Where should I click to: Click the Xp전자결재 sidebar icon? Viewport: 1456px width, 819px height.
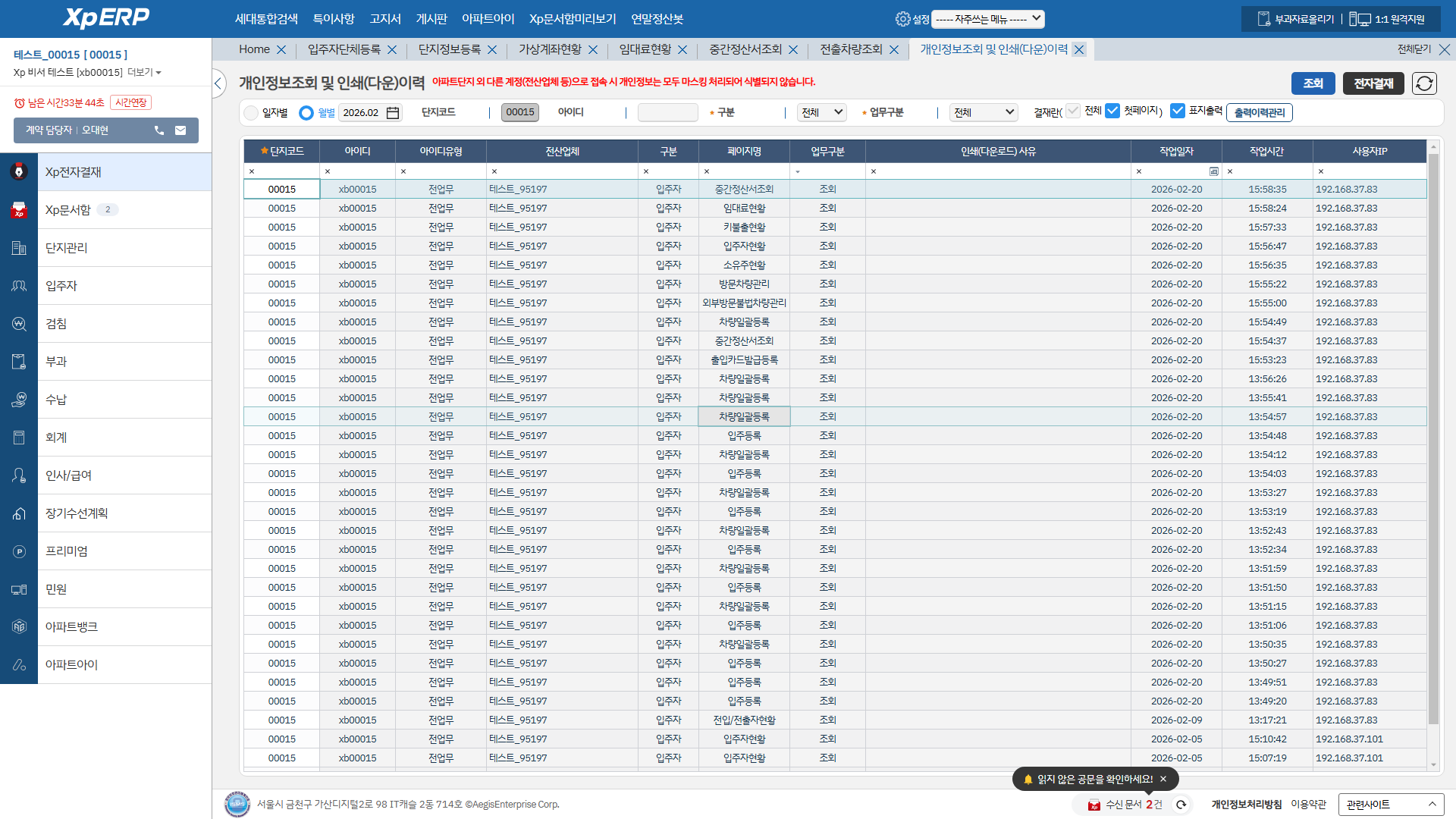point(19,172)
